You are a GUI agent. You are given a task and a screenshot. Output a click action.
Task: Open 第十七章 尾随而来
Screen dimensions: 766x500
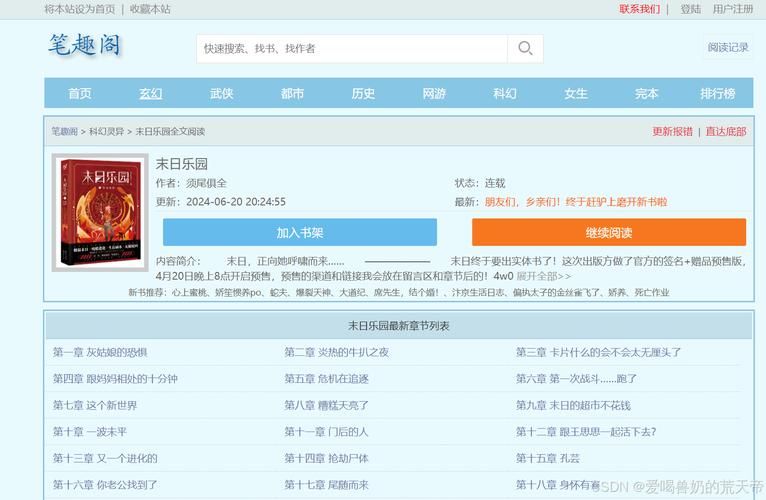click(326, 485)
